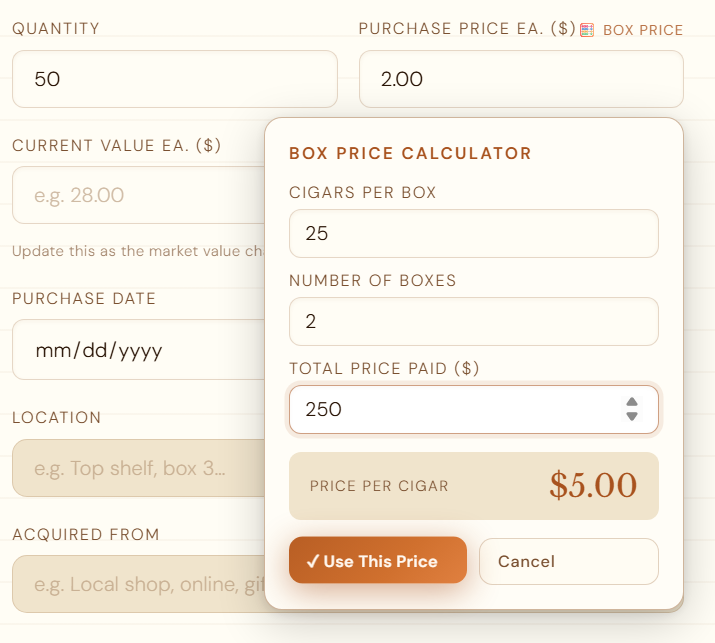Screen dimensions: 715x643
Task: Click the Location input field
Action: pyautogui.click(x=137, y=468)
